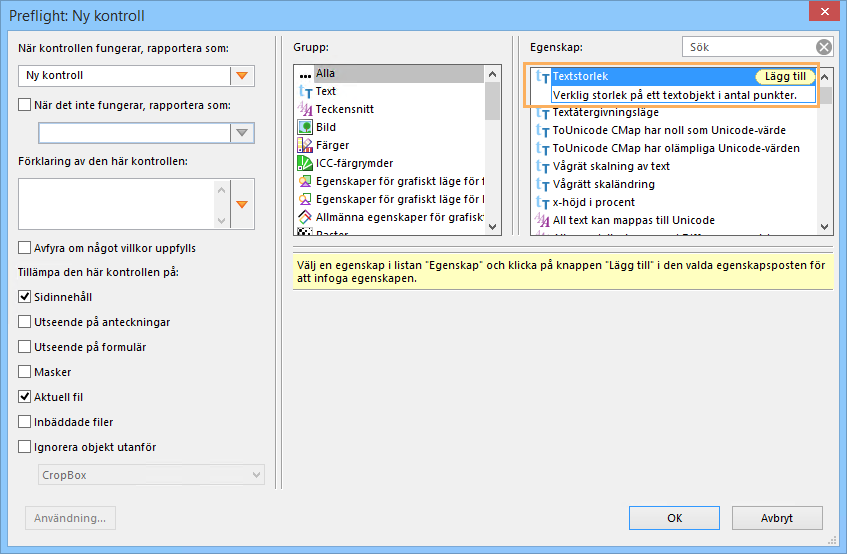Click the Bild group icon

(306, 127)
